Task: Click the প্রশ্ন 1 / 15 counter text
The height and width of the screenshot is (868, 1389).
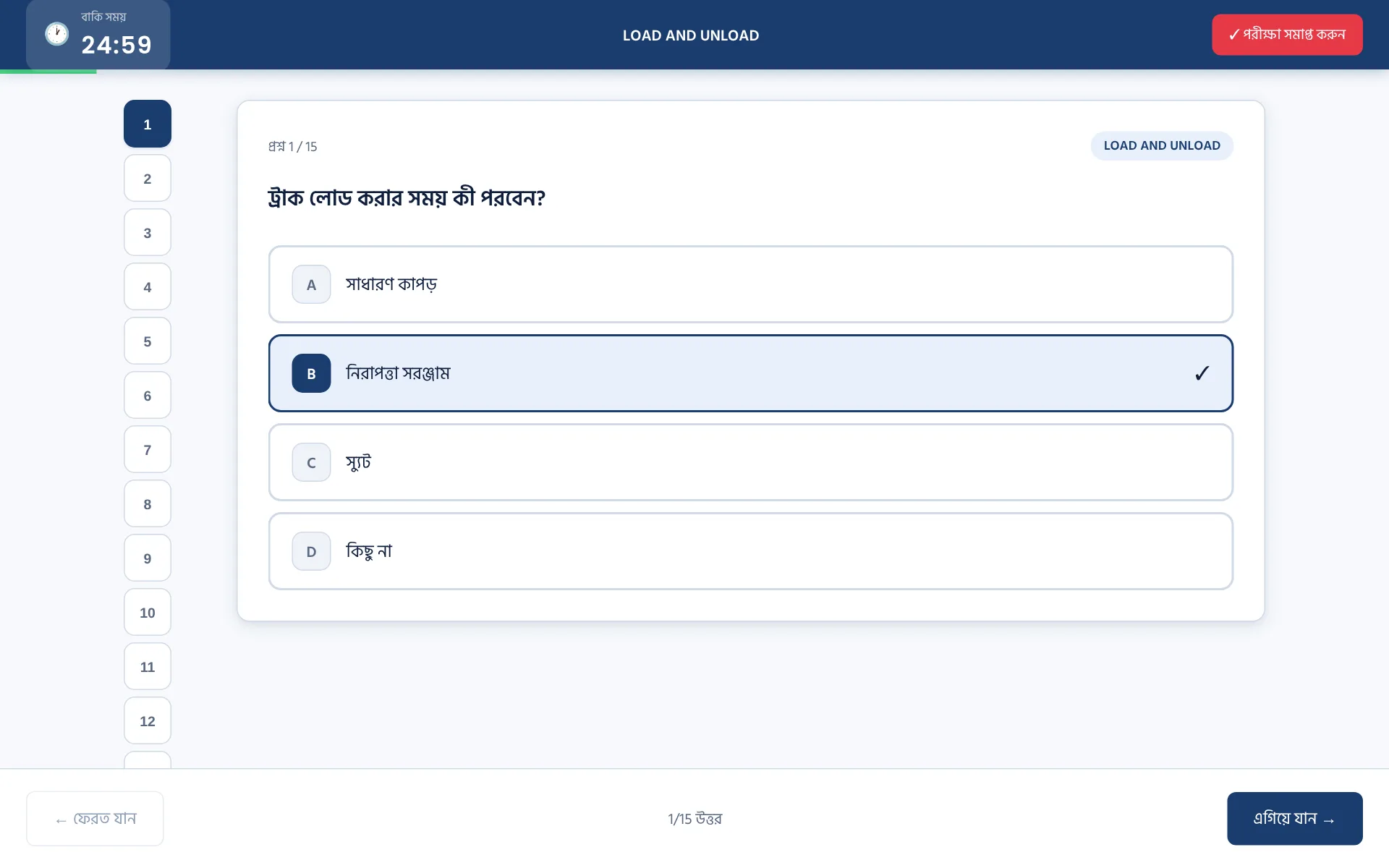Action: 292,146
